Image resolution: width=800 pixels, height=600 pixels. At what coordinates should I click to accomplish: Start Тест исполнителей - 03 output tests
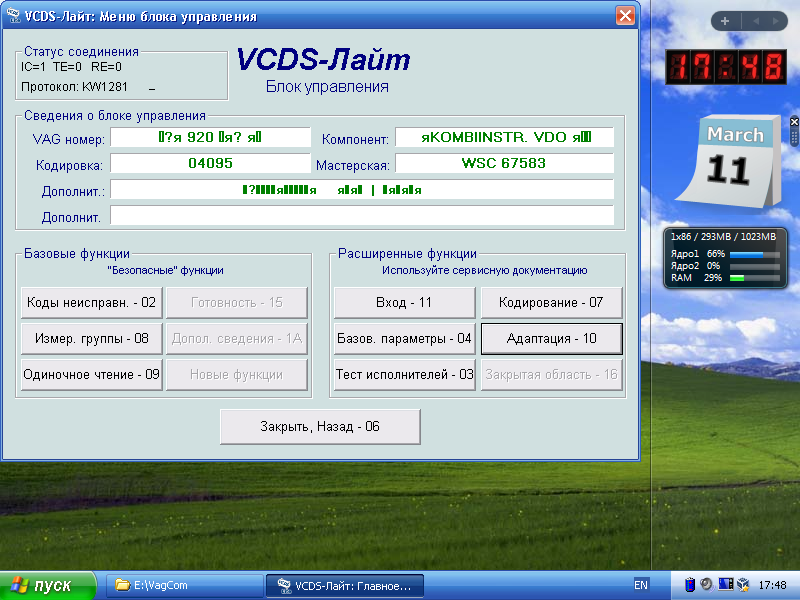pos(405,374)
